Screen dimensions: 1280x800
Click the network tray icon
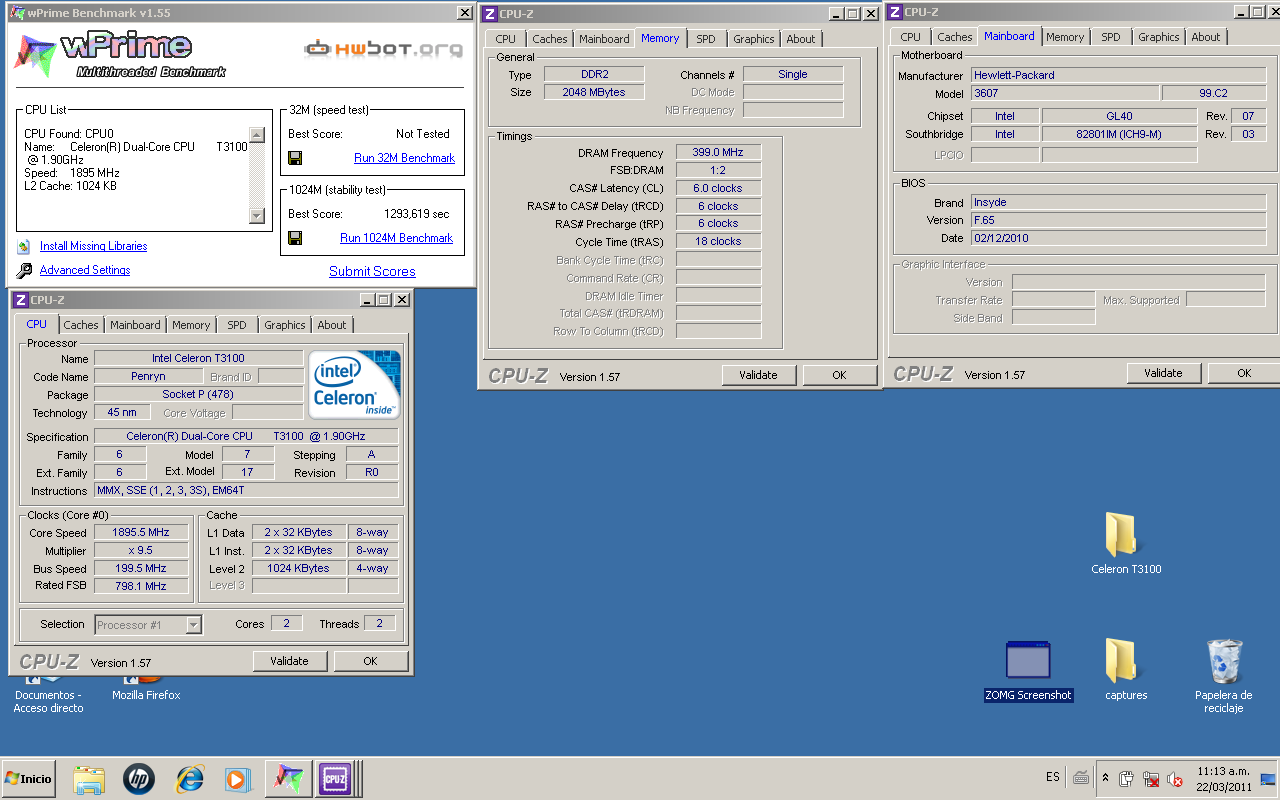pyautogui.click(x=1151, y=778)
